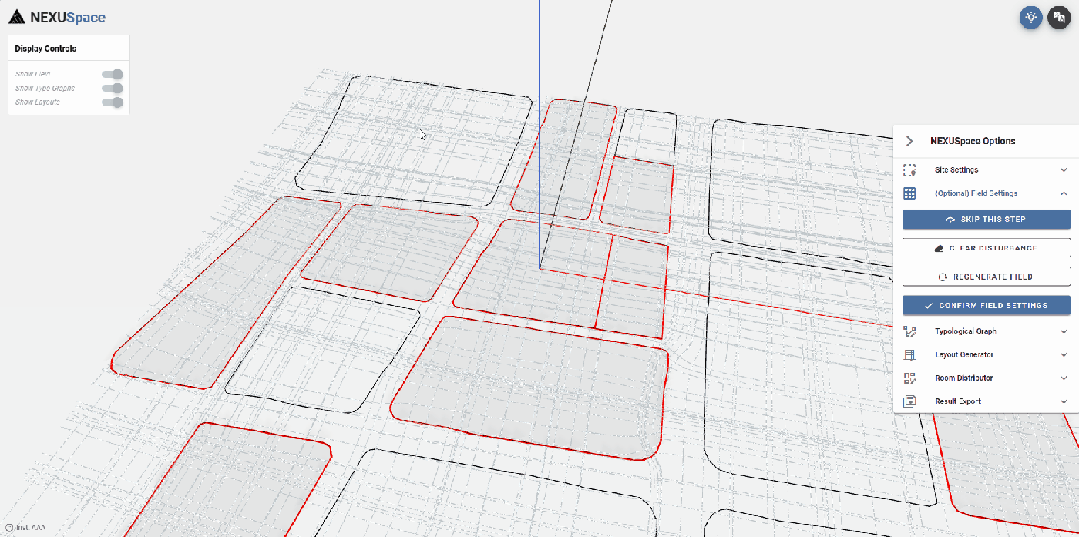Click the Room Distributor icon
This screenshot has width=1079, height=537.
click(x=909, y=378)
